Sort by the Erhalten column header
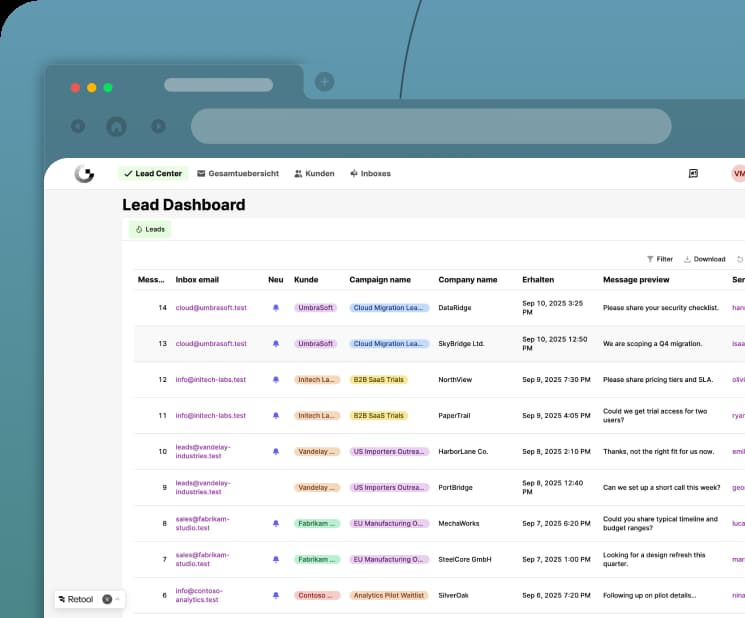 (x=538, y=280)
